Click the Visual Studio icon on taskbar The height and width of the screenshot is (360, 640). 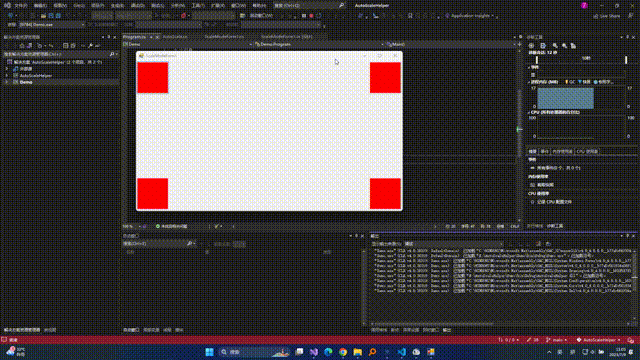point(313,352)
